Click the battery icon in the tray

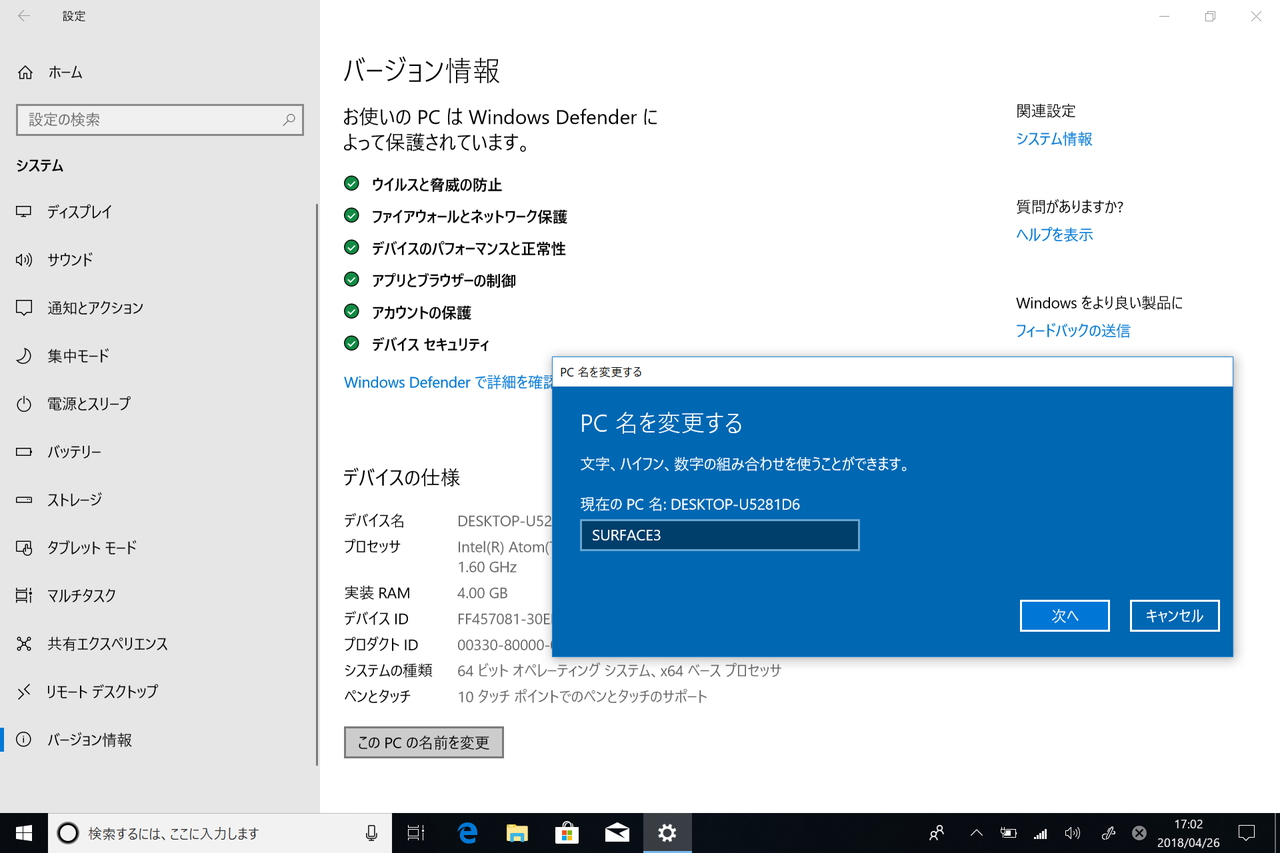1008,833
